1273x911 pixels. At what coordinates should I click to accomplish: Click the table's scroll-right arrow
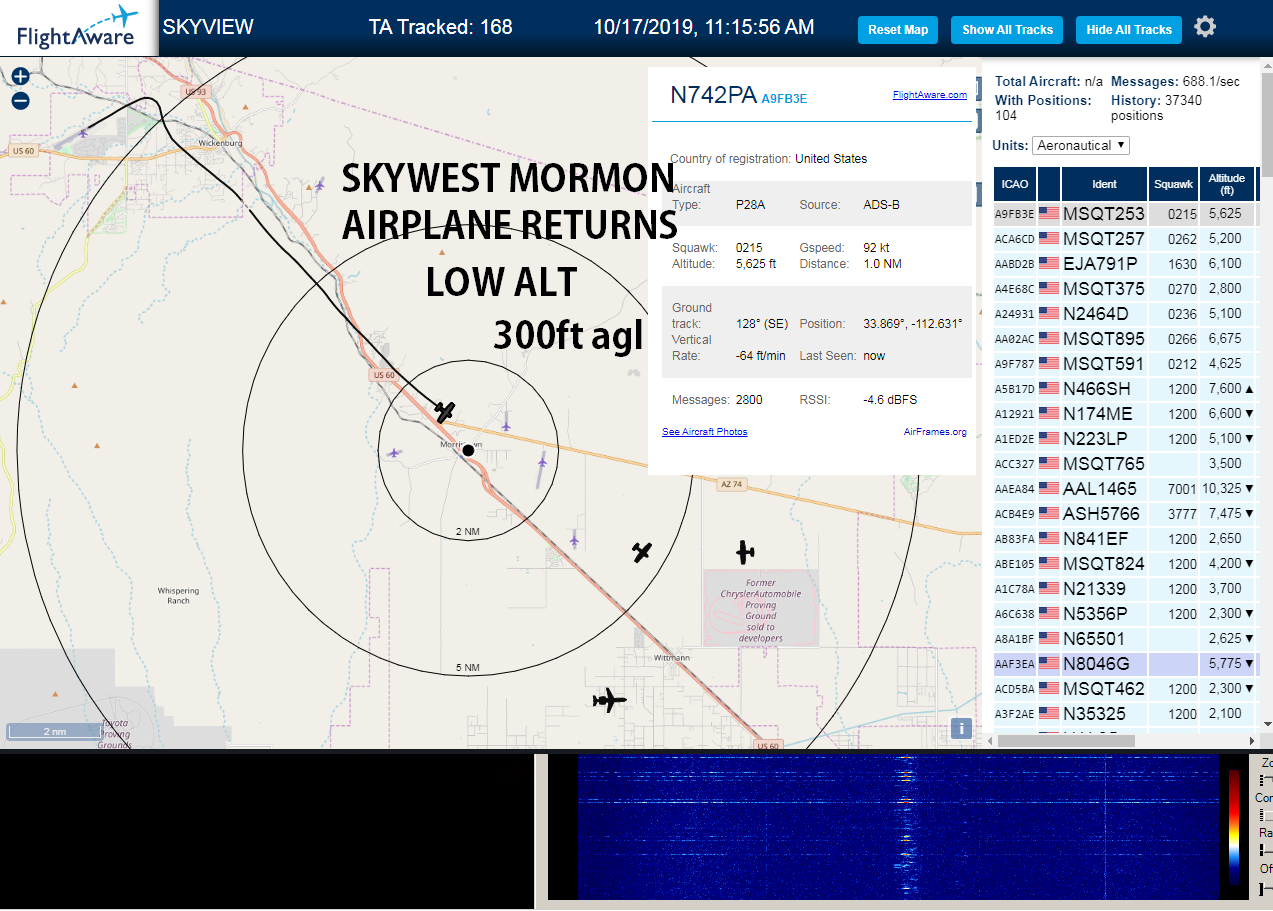pyautogui.click(x=1251, y=741)
